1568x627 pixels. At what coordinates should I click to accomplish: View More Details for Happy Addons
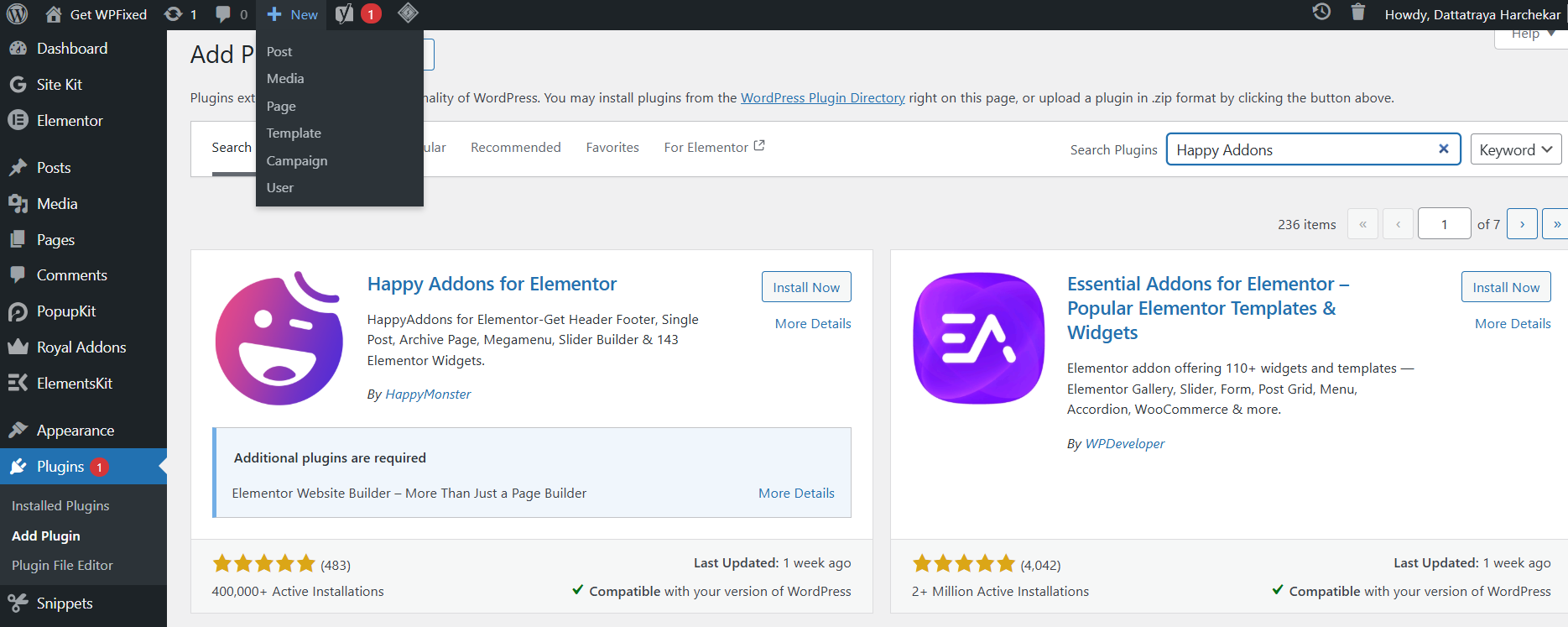tap(813, 324)
